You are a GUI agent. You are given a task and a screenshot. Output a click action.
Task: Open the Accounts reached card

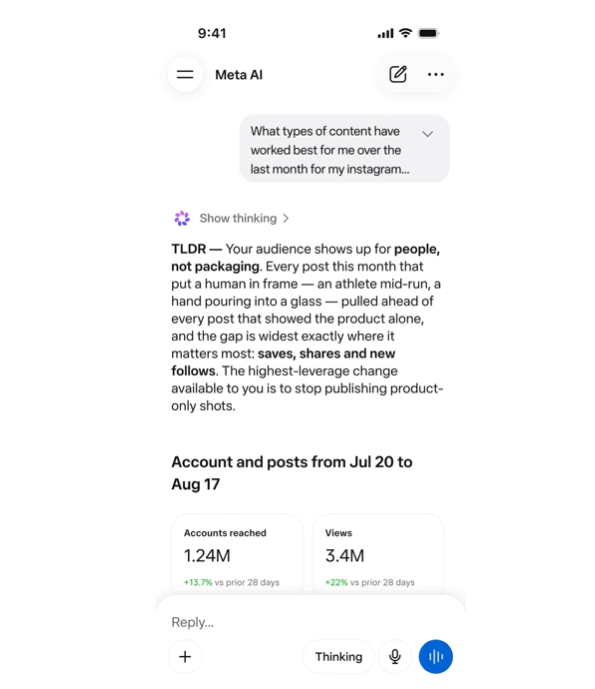tap(237, 555)
